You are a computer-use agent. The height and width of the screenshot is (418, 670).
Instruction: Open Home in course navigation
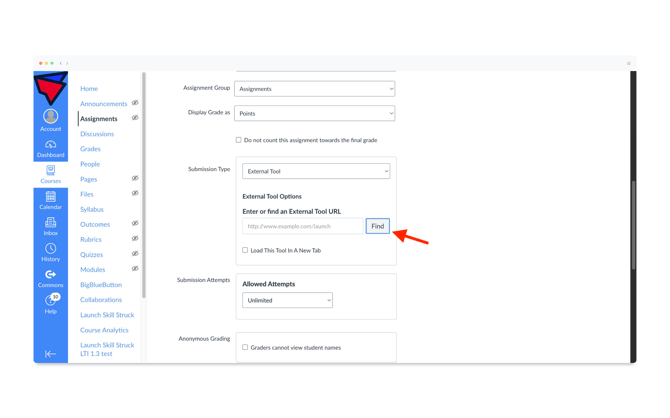click(89, 88)
